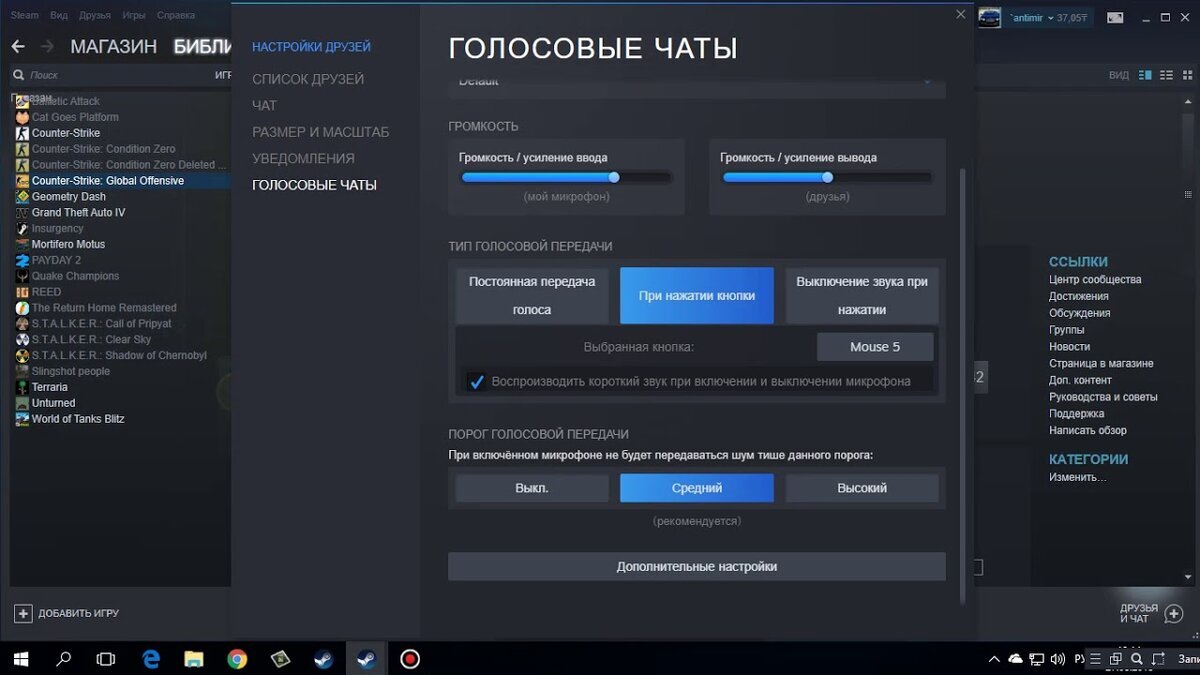1200x675 pixels.
Task: Select the Terraria game icon in library
Action: pos(23,387)
